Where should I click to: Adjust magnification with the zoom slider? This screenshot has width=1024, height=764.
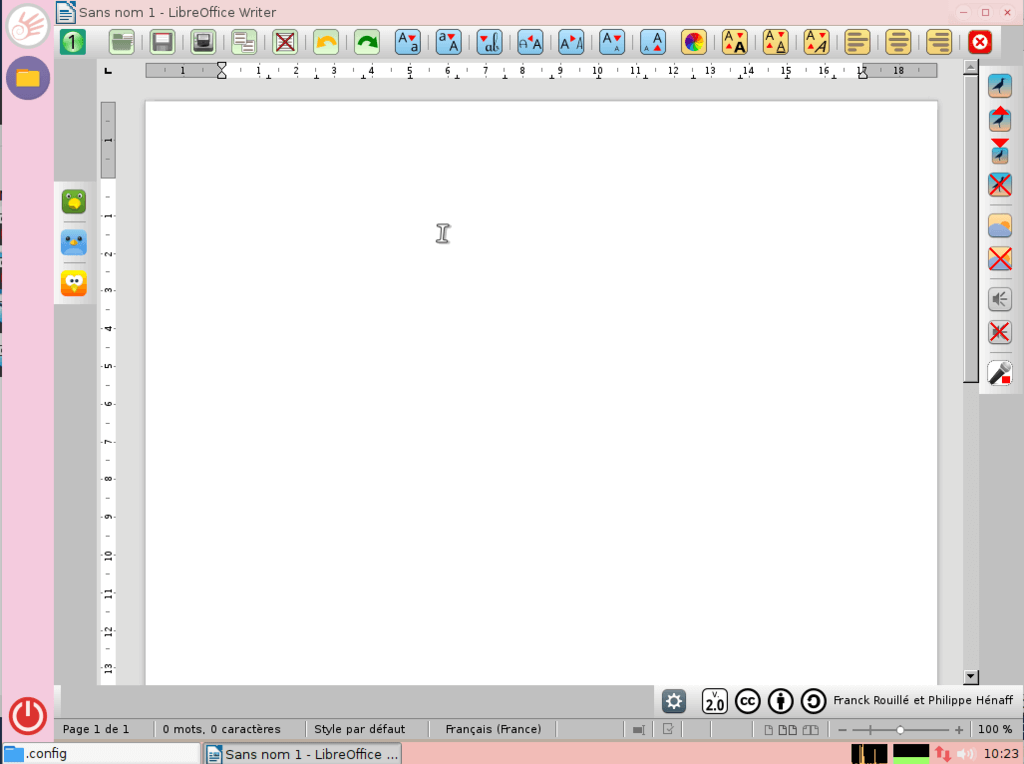pyautogui.click(x=898, y=729)
